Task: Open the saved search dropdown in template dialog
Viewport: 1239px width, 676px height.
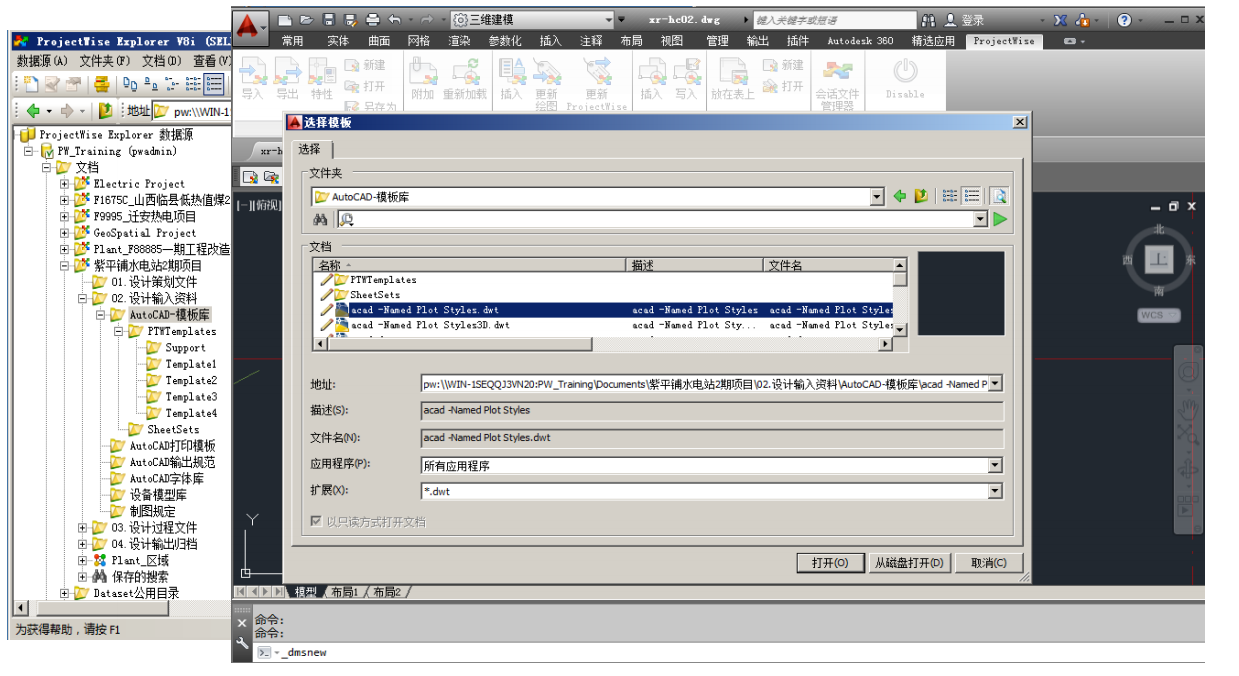Action: [981, 219]
